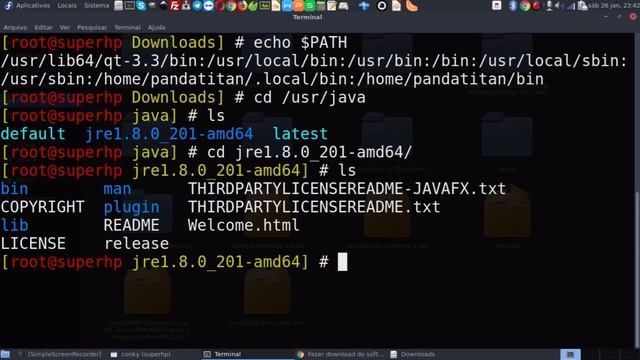Click the black circle launcher icon
640x360 pixels.
tap(381, 6)
